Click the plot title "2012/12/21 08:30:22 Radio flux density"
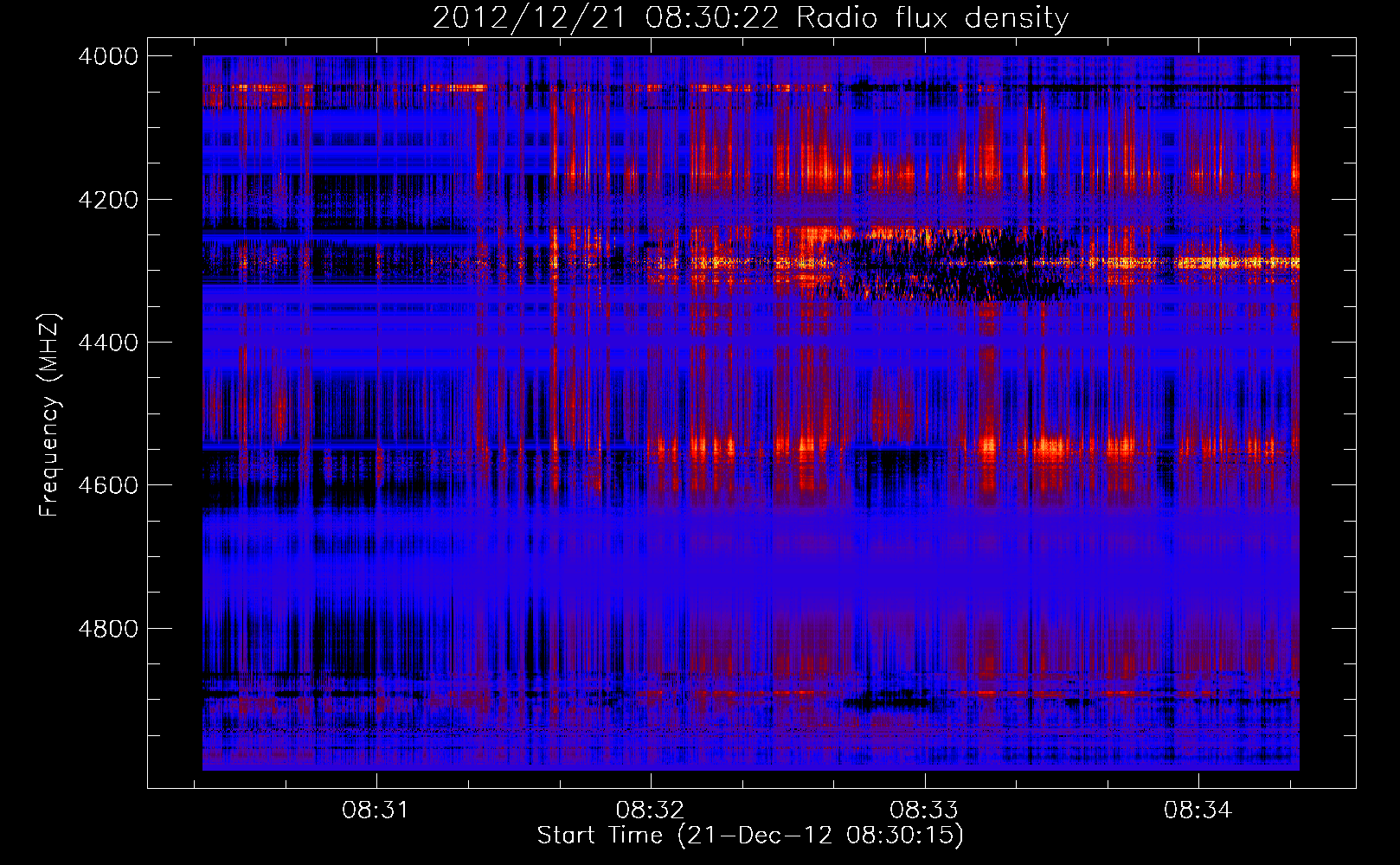 pyautogui.click(x=750, y=18)
